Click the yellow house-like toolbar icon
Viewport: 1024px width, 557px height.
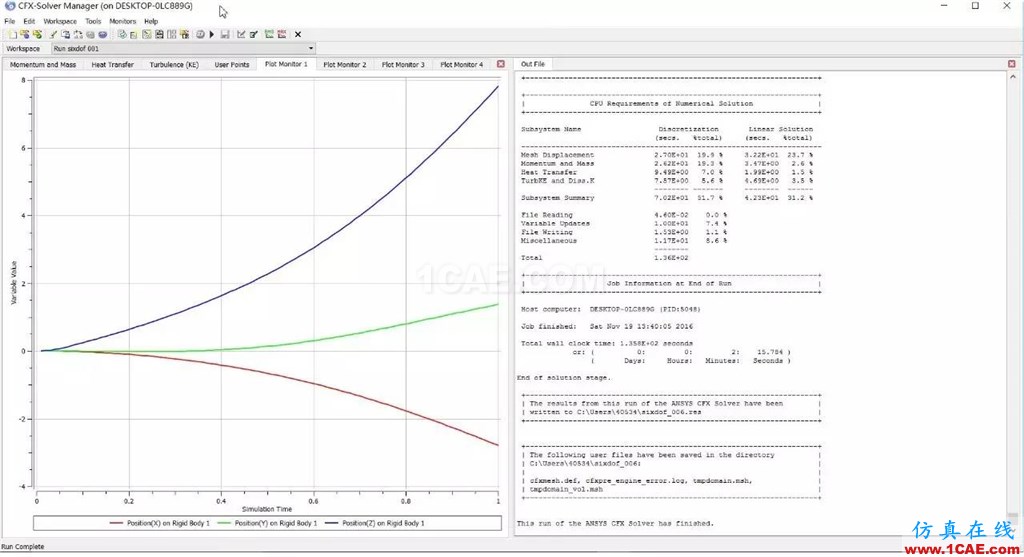pos(184,34)
